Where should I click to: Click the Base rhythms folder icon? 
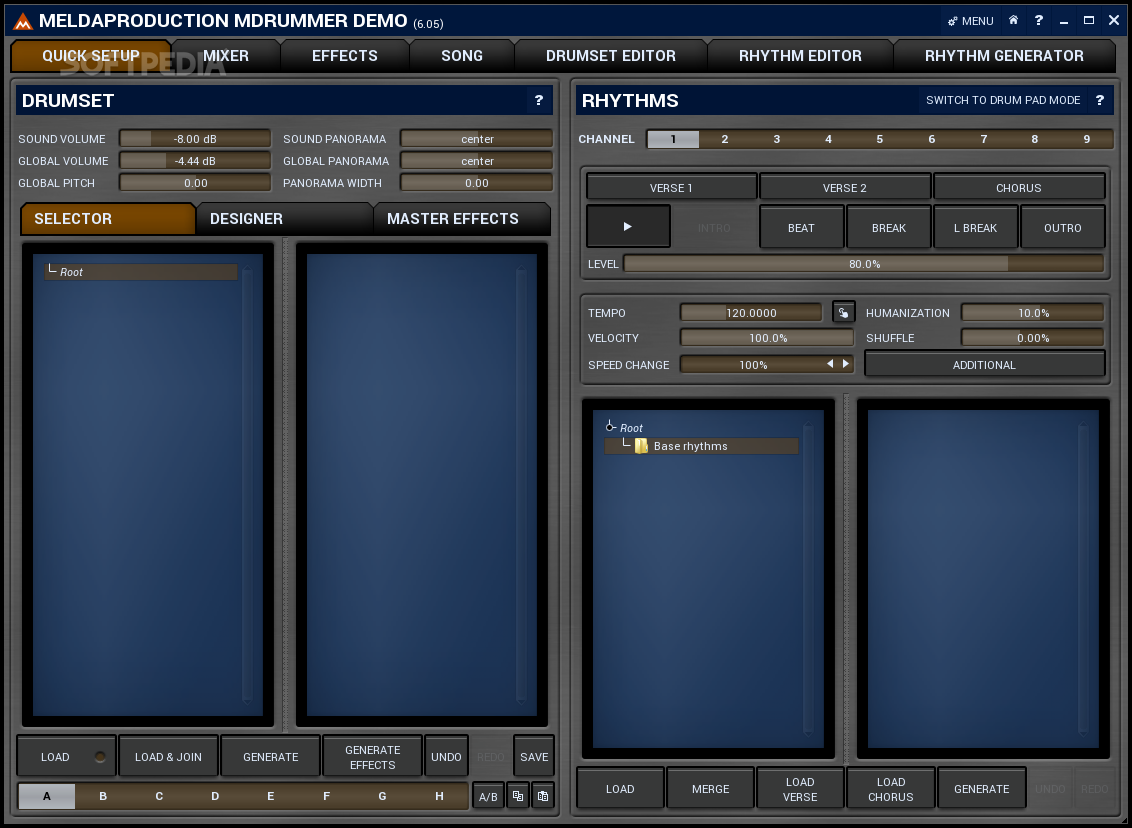641,446
